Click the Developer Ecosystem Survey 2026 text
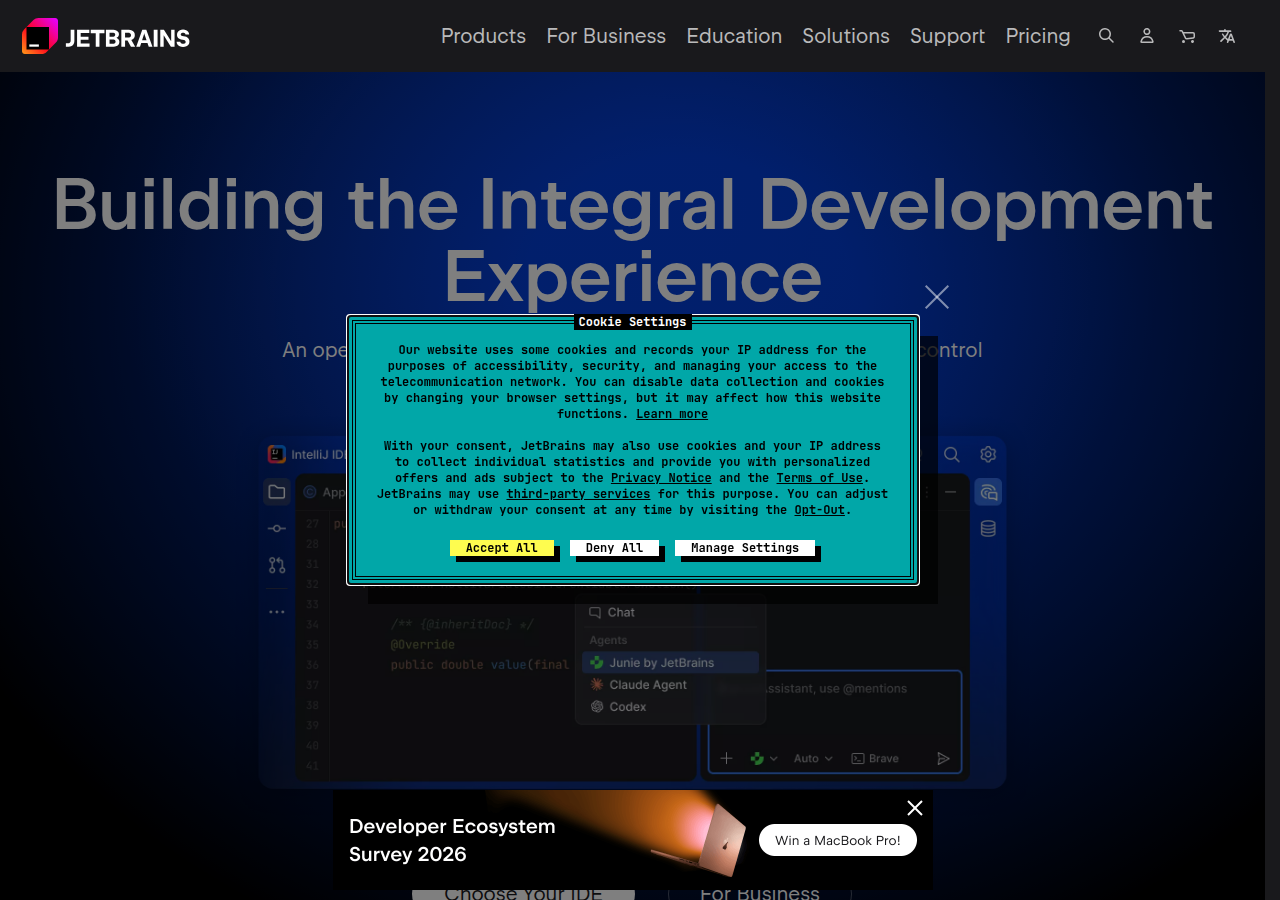This screenshot has height=900, width=1280. coord(452,840)
